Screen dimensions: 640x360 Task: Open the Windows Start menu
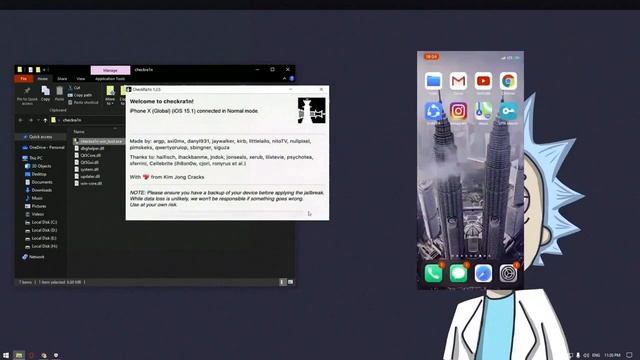[x=6, y=356]
